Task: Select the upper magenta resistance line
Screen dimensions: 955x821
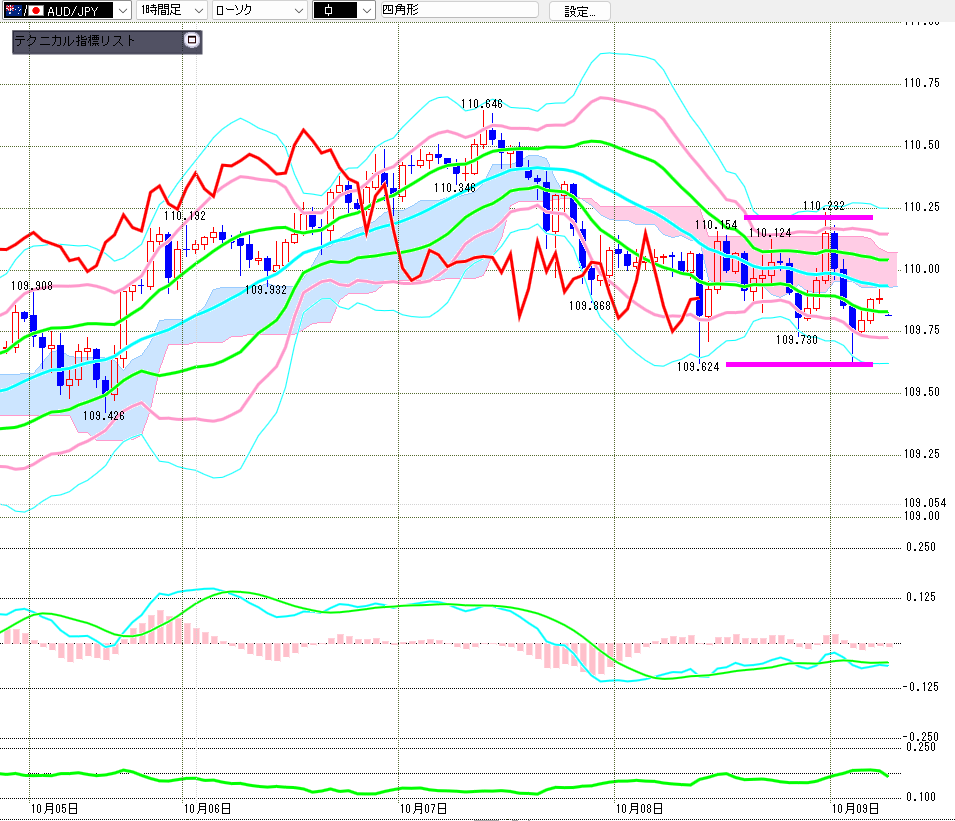Action: click(x=808, y=217)
